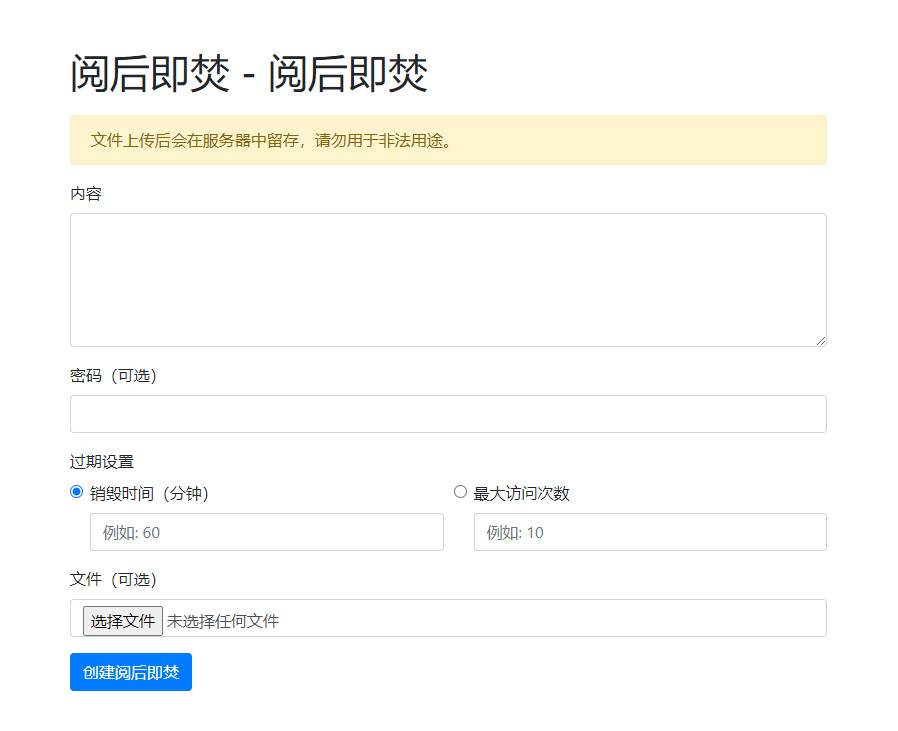Click the minutes field showing 例如: 60
898x731 pixels.
point(266,532)
